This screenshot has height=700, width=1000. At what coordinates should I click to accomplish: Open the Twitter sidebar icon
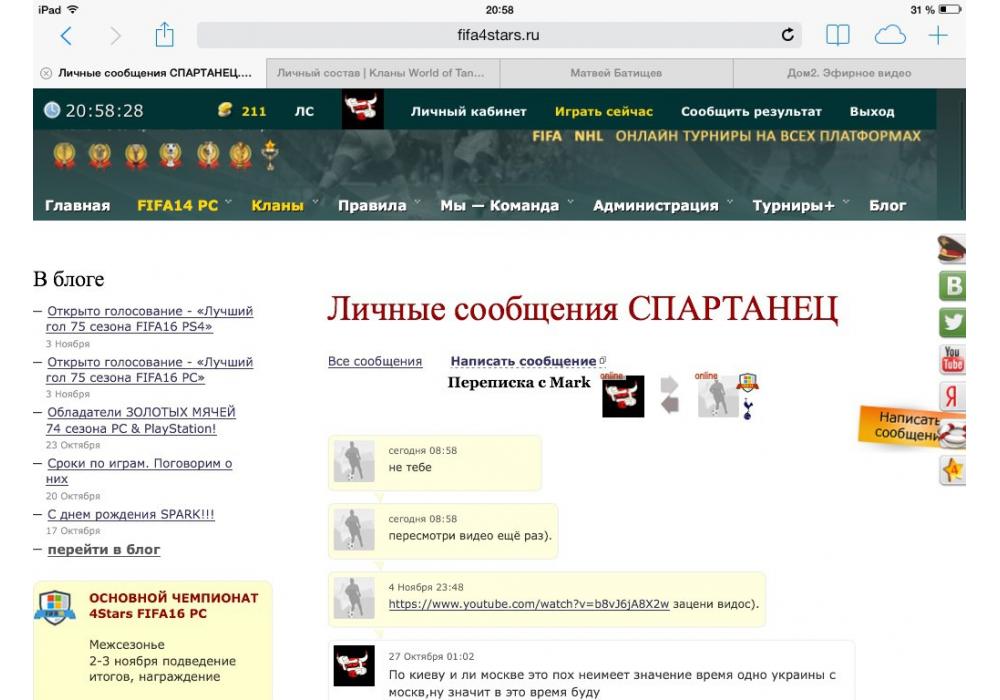point(953,323)
